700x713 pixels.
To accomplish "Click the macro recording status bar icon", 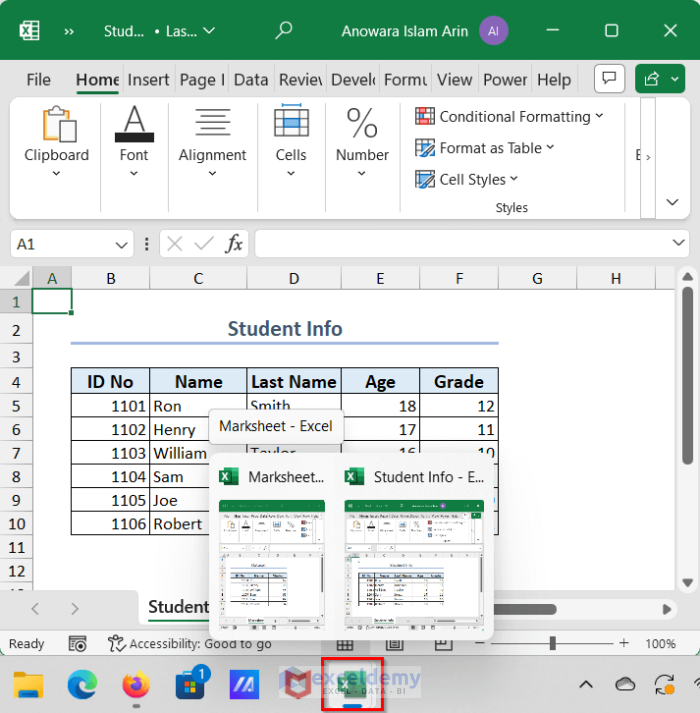I will pyautogui.click(x=78, y=644).
